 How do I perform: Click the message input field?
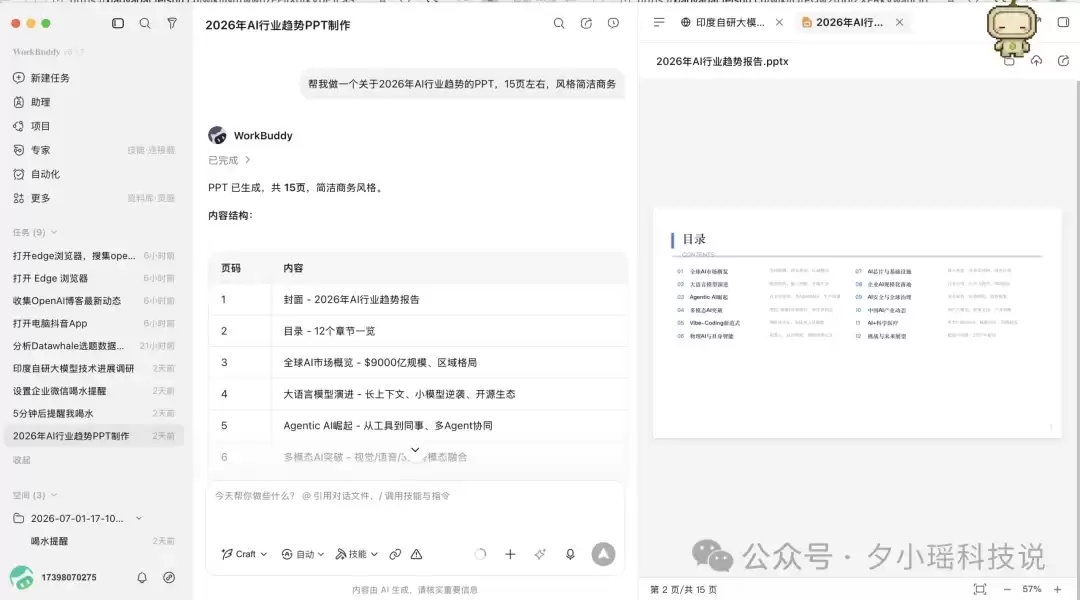click(415, 510)
